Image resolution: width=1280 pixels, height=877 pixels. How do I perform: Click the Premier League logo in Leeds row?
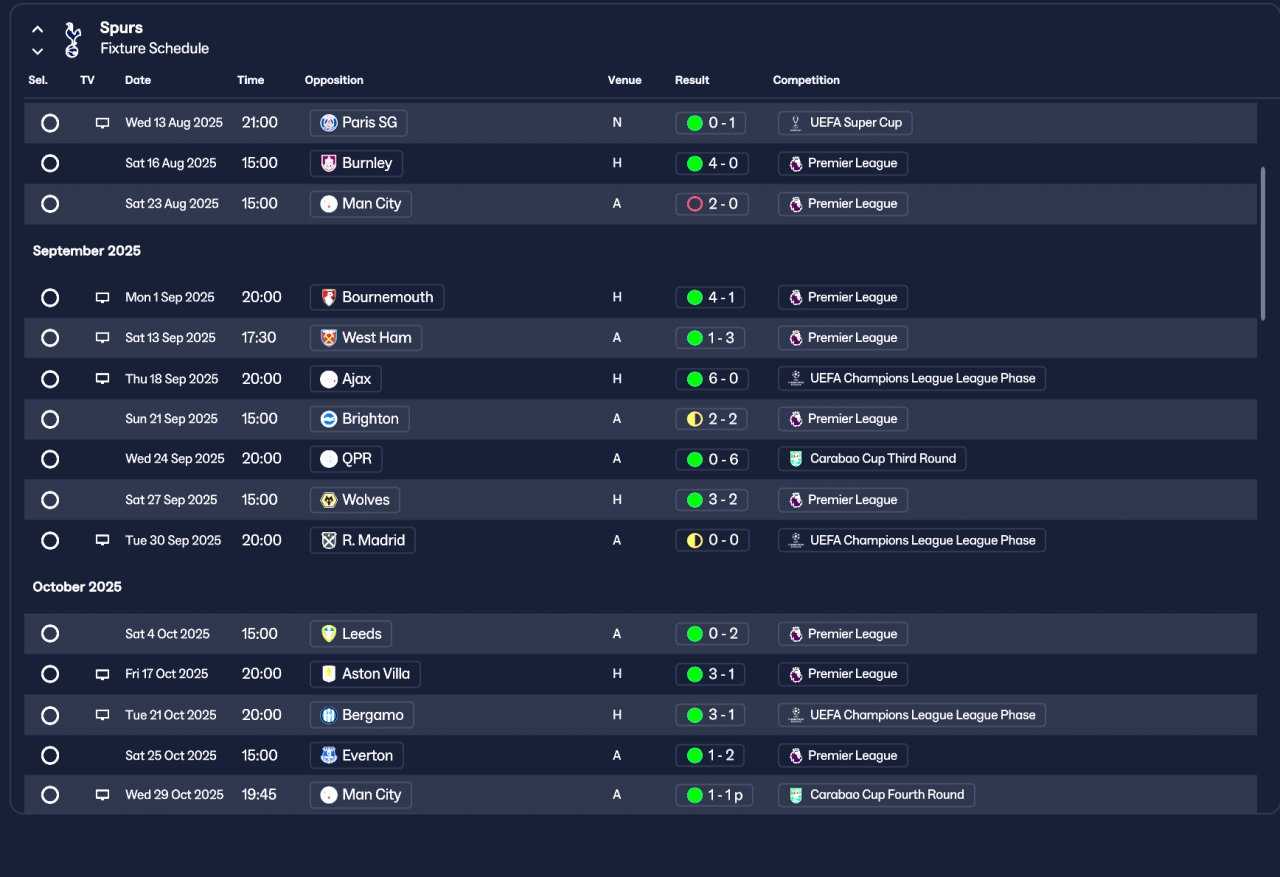coord(796,634)
